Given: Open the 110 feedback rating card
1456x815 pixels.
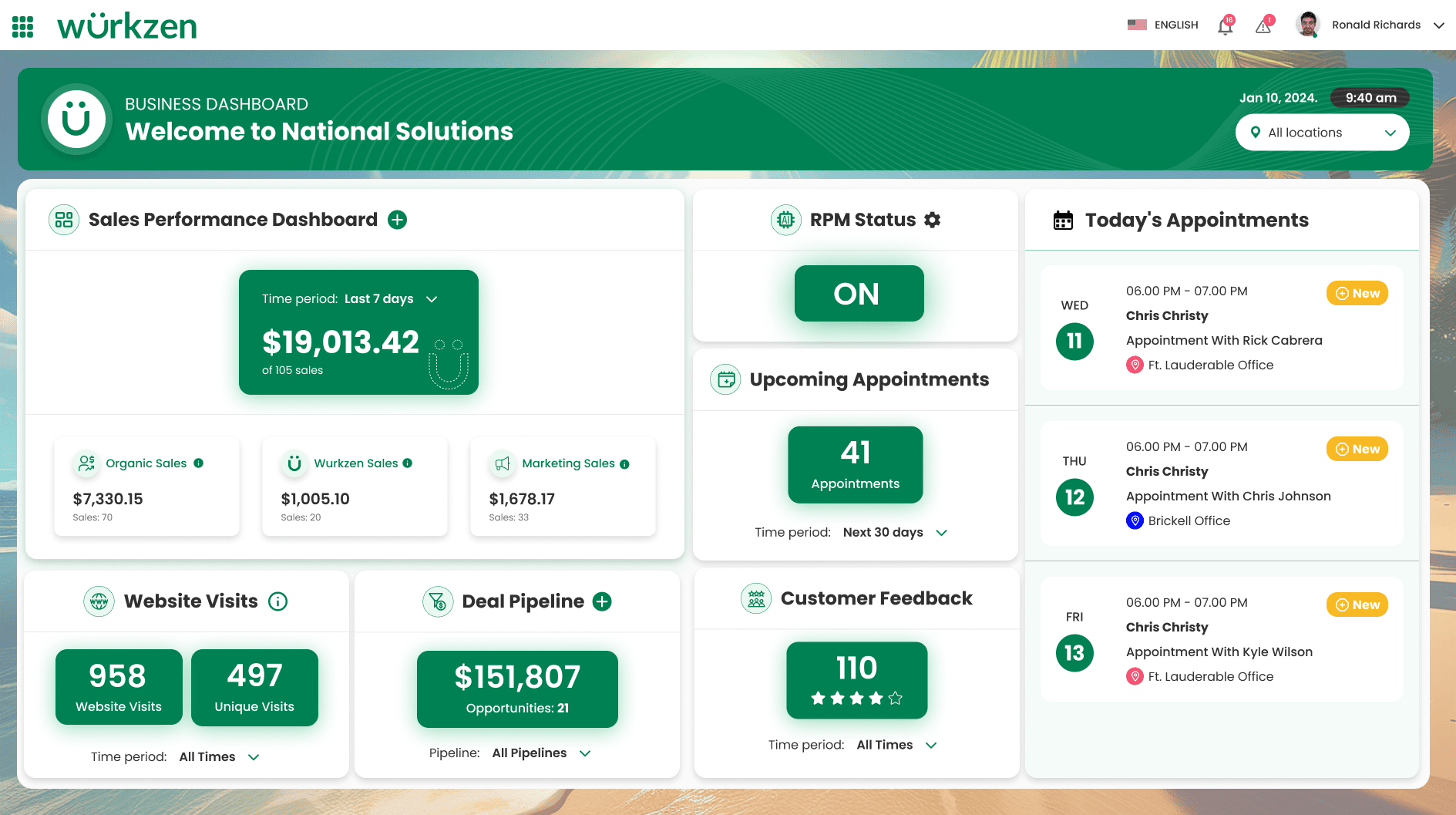Looking at the screenshot, I should point(856,680).
